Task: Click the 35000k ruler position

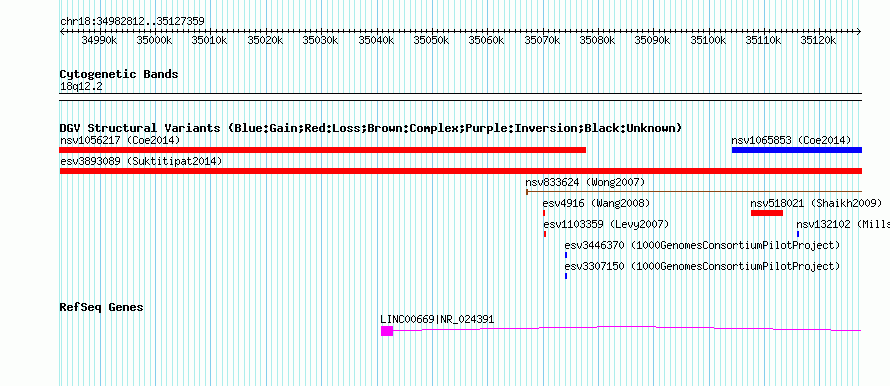Action: [154, 41]
